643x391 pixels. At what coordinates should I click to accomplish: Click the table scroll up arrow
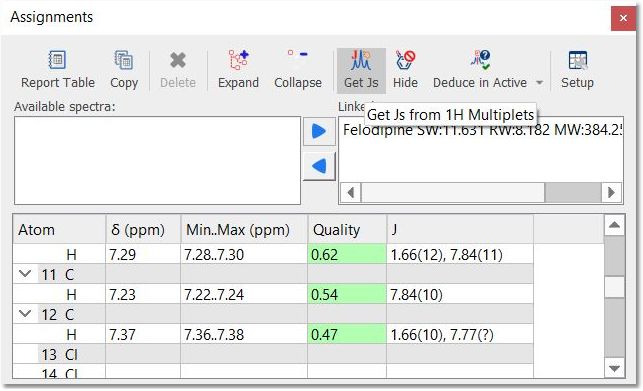click(614, 225)
